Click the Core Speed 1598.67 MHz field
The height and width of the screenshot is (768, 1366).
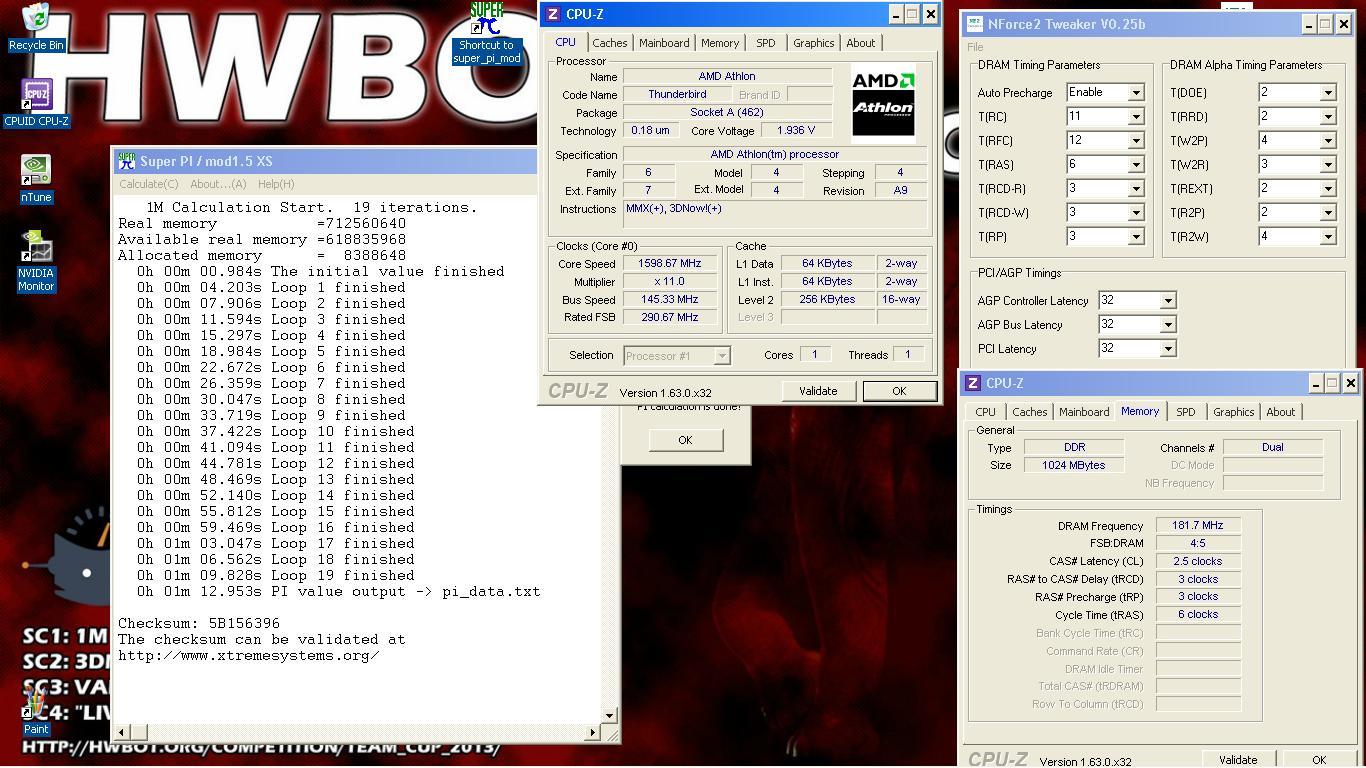click(669, 264)
